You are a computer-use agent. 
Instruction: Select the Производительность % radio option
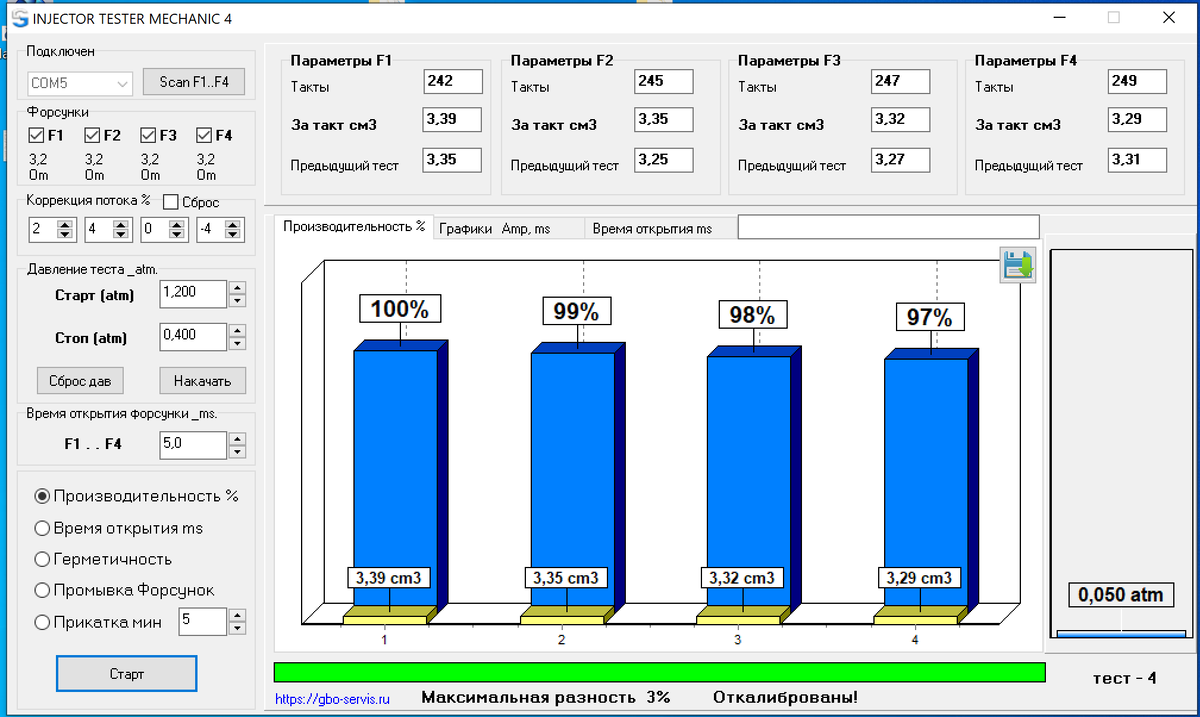tap(42, 496)
